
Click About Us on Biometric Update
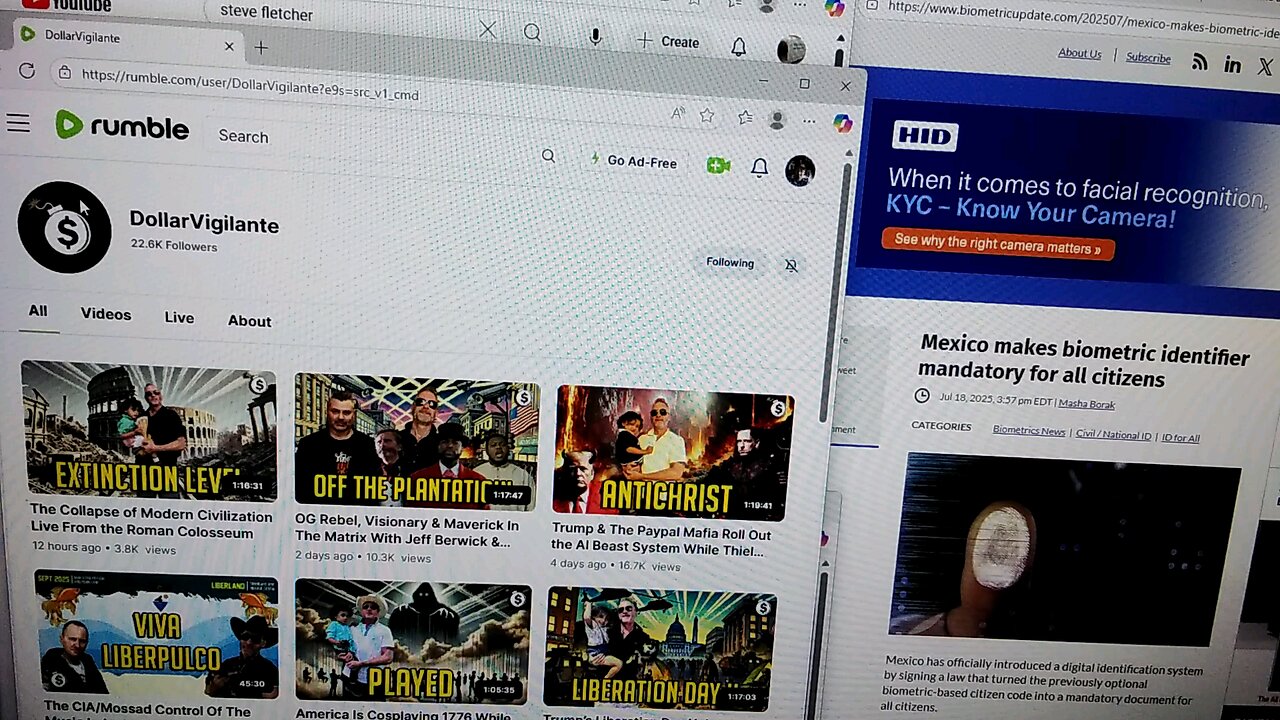tap(1080, 54)
